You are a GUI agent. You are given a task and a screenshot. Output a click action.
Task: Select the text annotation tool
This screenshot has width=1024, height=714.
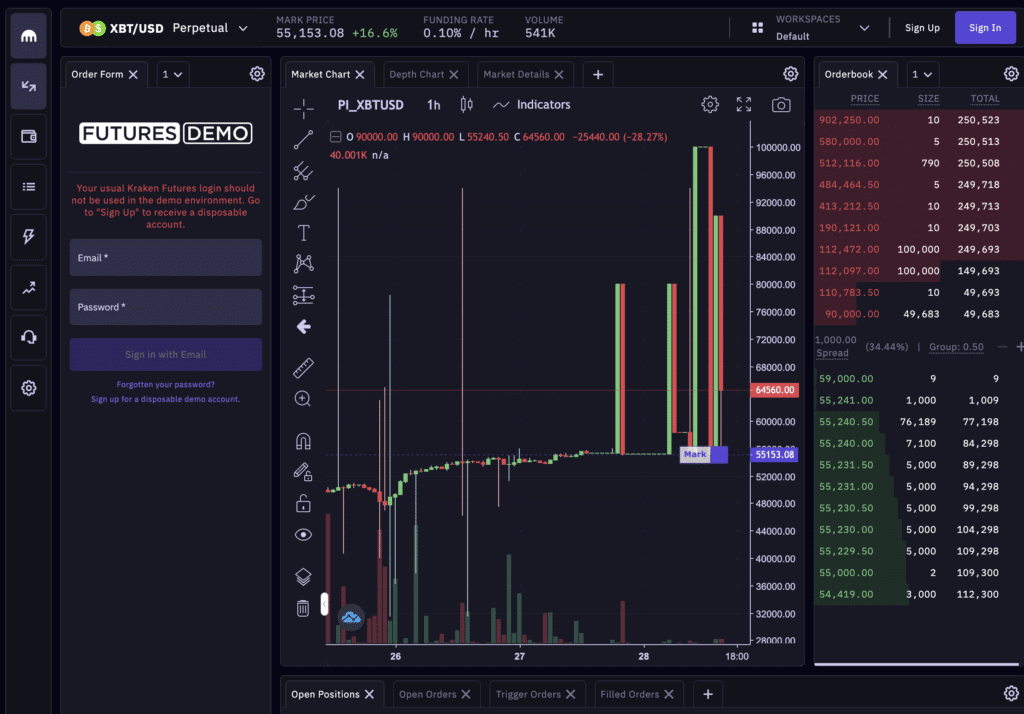point(303,233)
